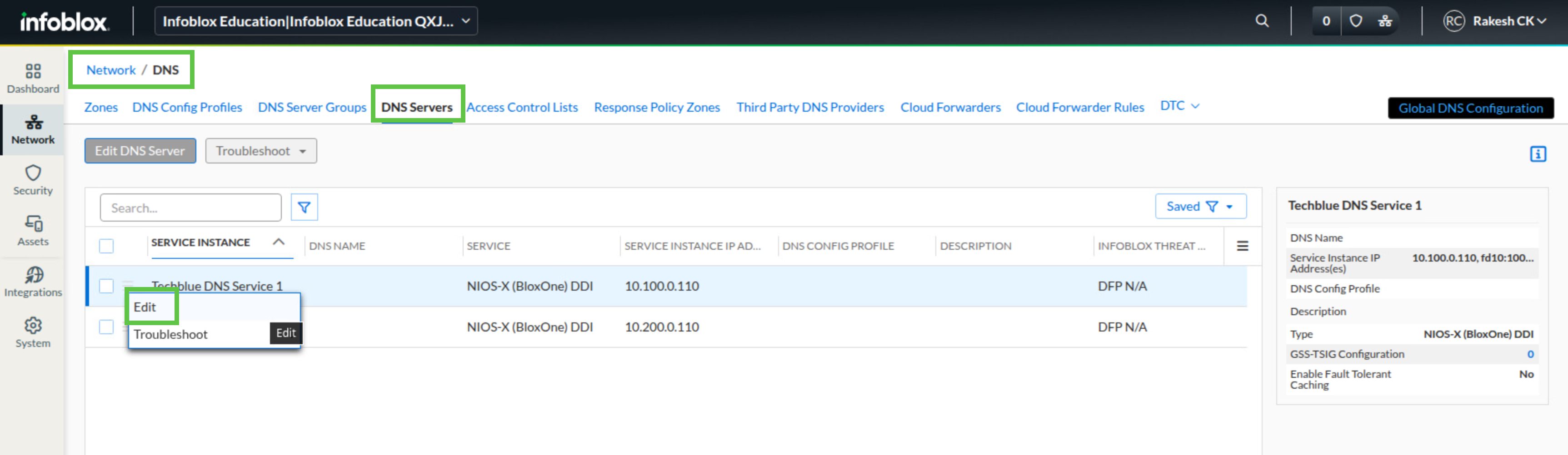The width and height of the screenshot is (1568, 455).
Task: Click NIOS-X DDI service in 10.100.0.110 row
Action: coord(529,286)
